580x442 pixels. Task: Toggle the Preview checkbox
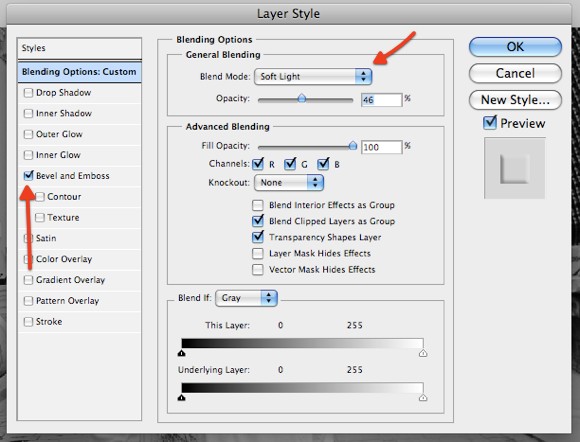(x=490, y=122)
